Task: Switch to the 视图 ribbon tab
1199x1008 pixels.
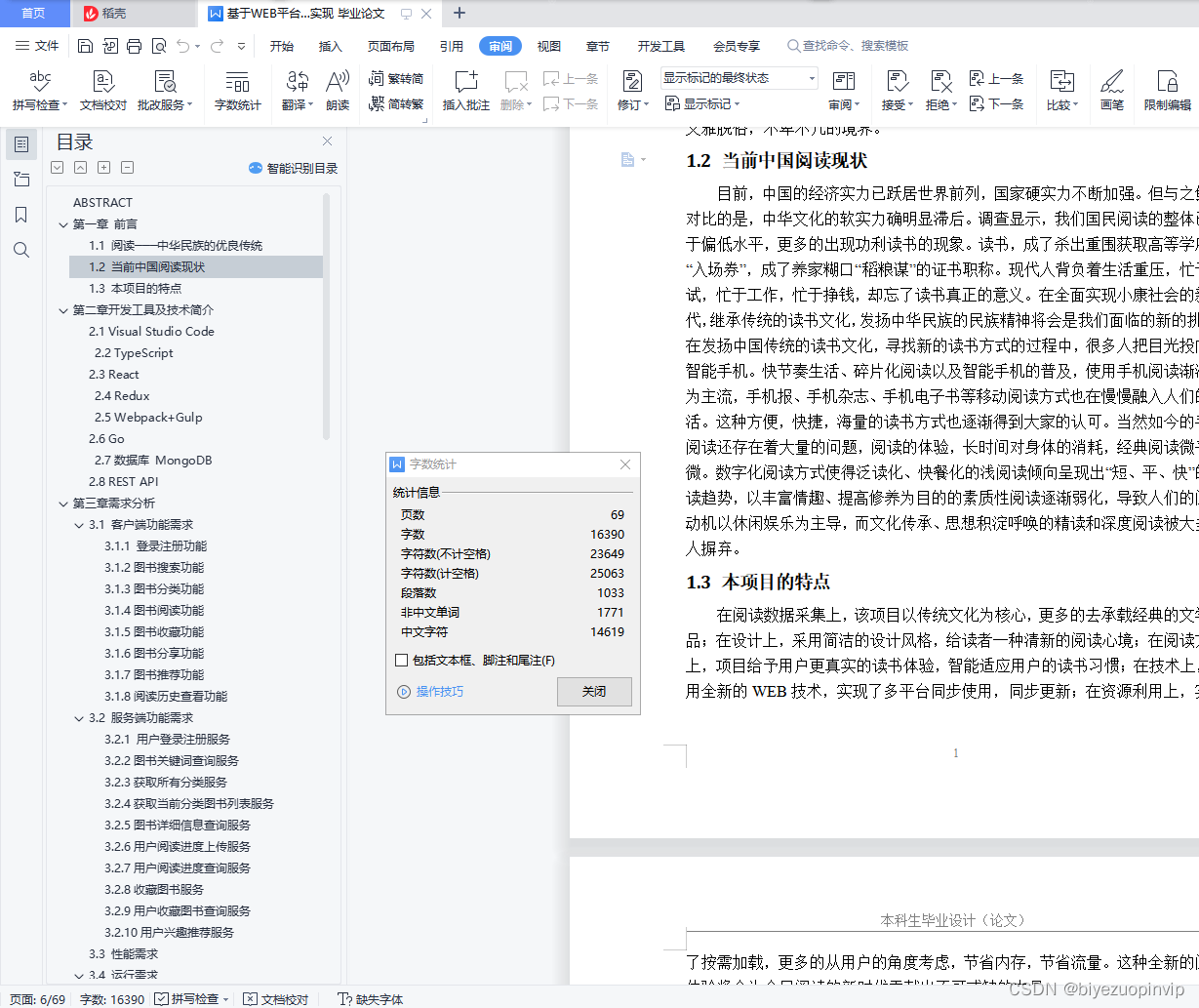Action: [548, 45]
